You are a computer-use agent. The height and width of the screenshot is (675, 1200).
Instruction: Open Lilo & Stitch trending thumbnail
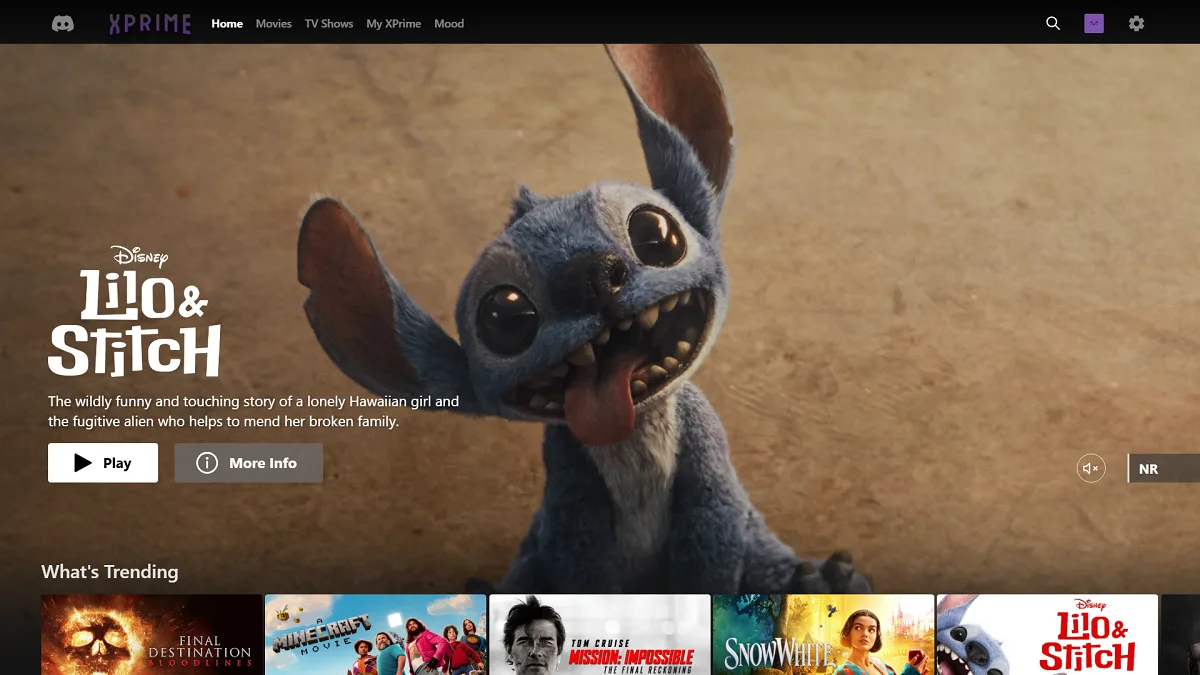pos(1047,635)
